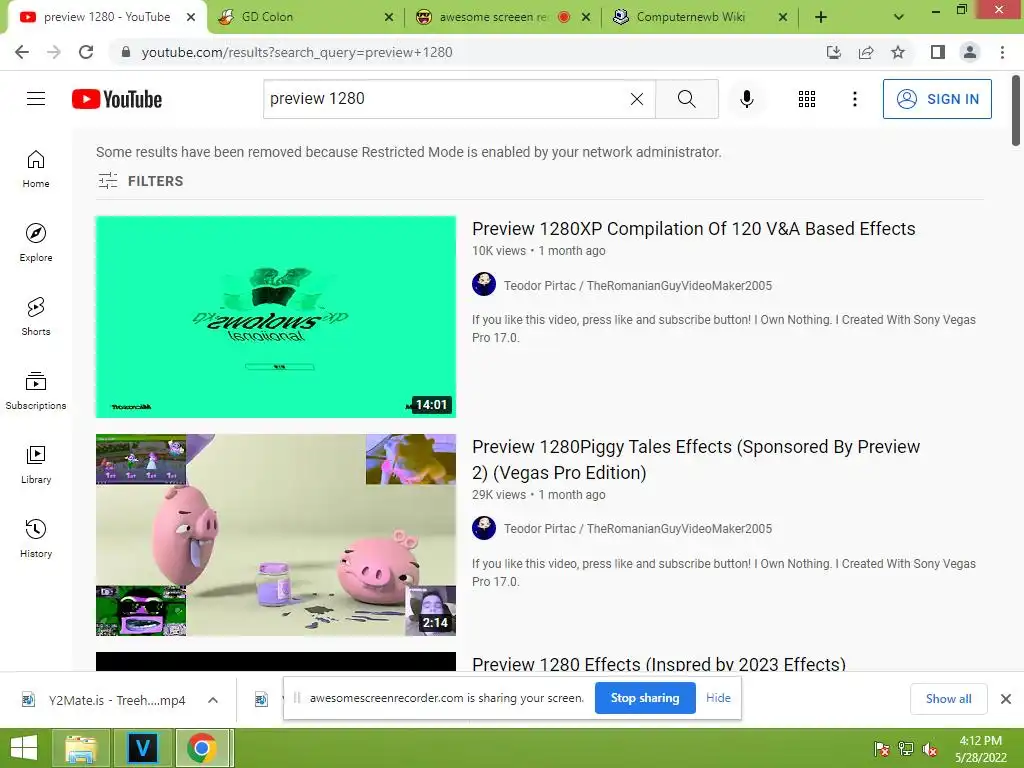Click the Action Center flag tray icon

(x=882, y=749)
